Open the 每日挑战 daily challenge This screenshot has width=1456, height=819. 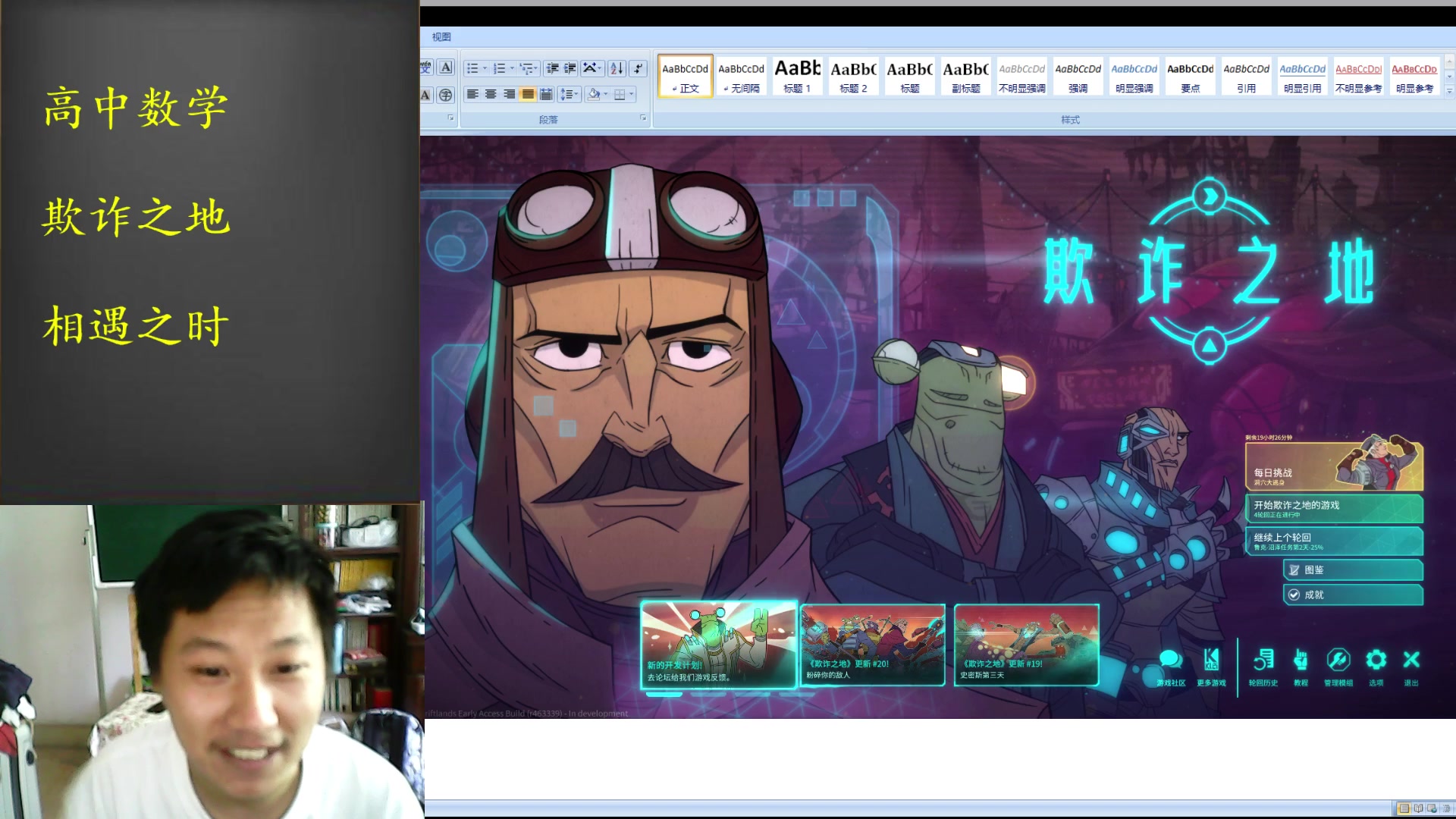coord(1334,466)
